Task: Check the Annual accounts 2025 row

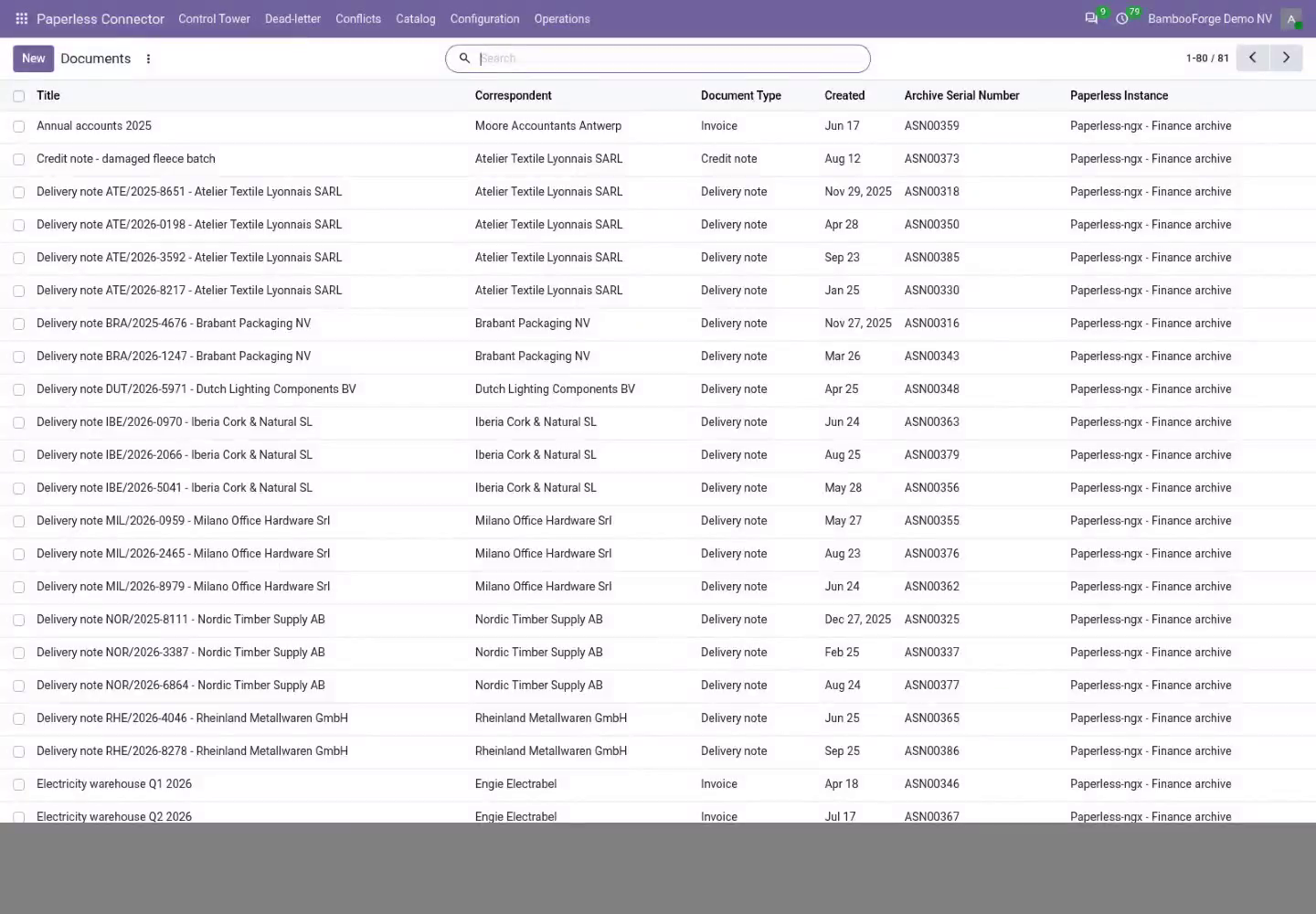Action: pyautogui.click(x=18, y=126)
